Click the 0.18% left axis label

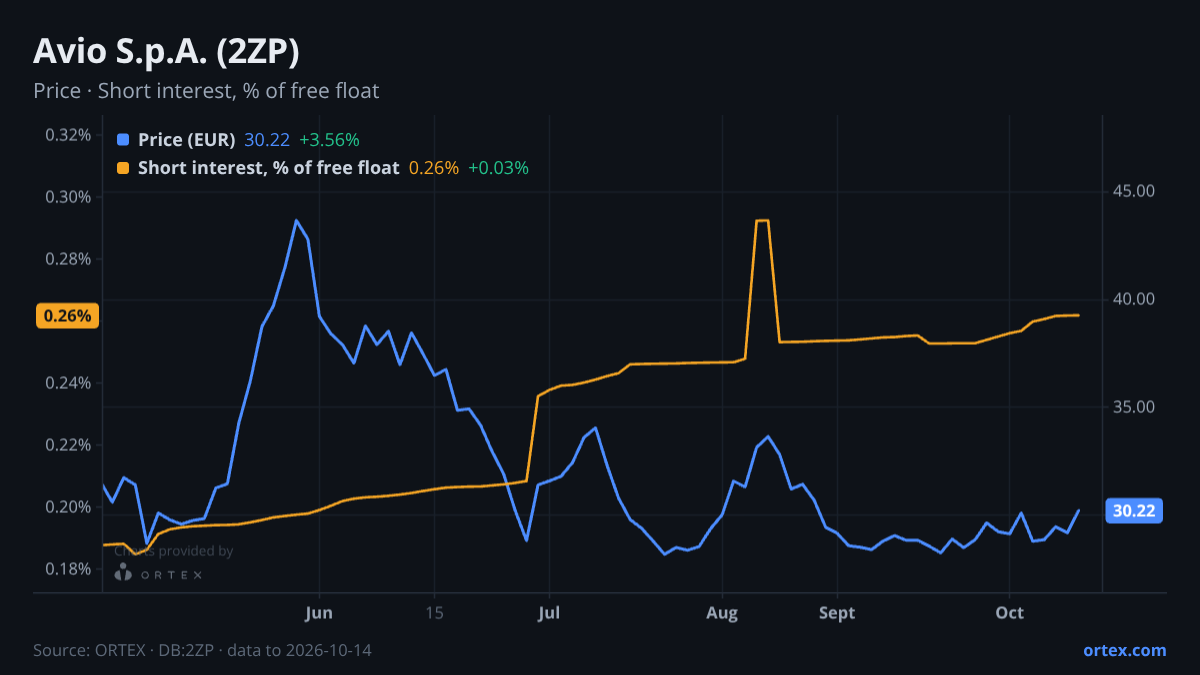(x=68, y=569)
